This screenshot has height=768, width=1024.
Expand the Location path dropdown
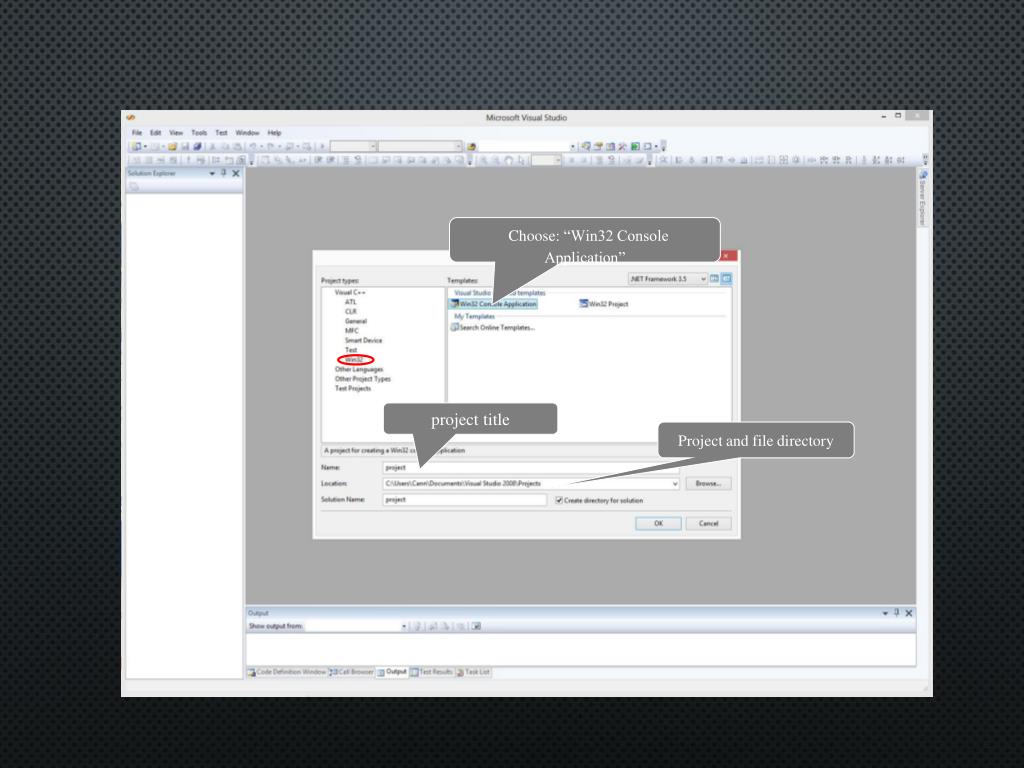[x=675, y=484]
